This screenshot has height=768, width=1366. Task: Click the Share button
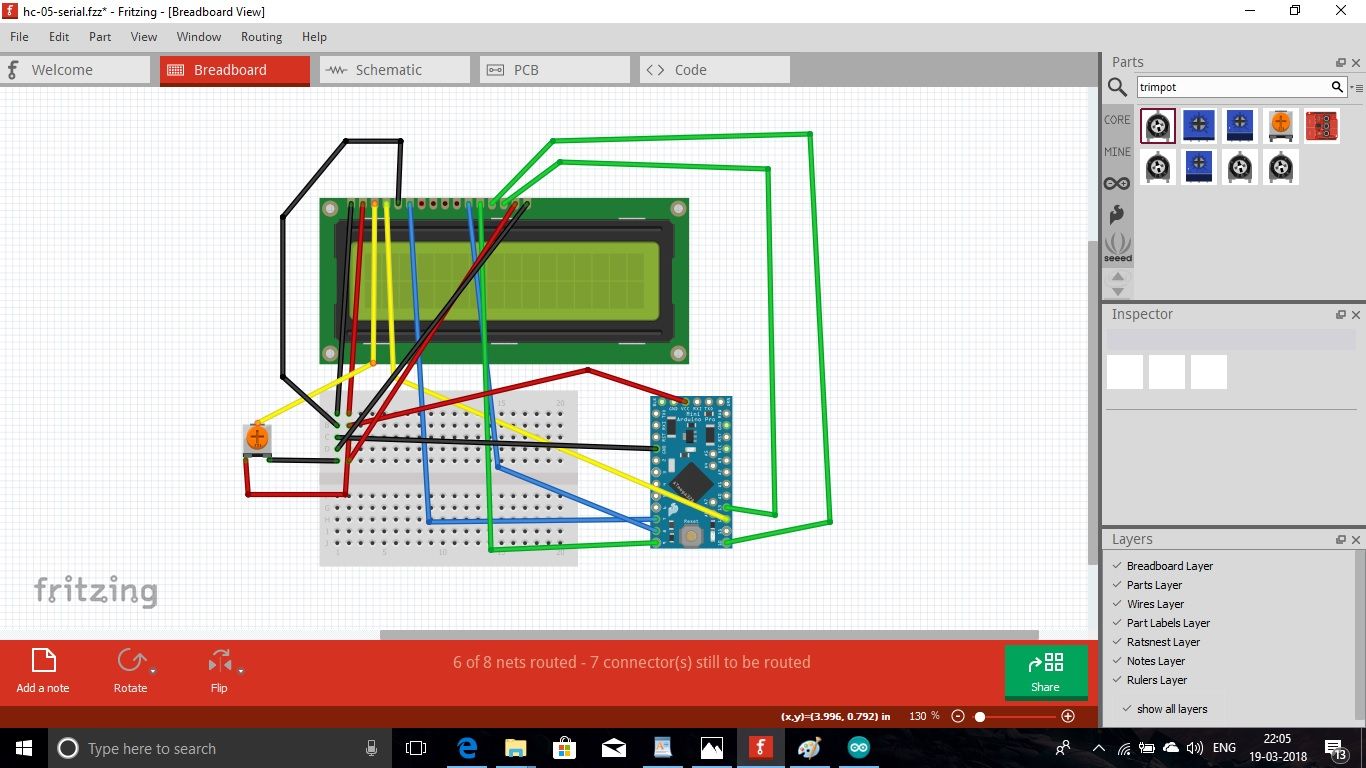pyautogui.click(x=1046, y=672)
